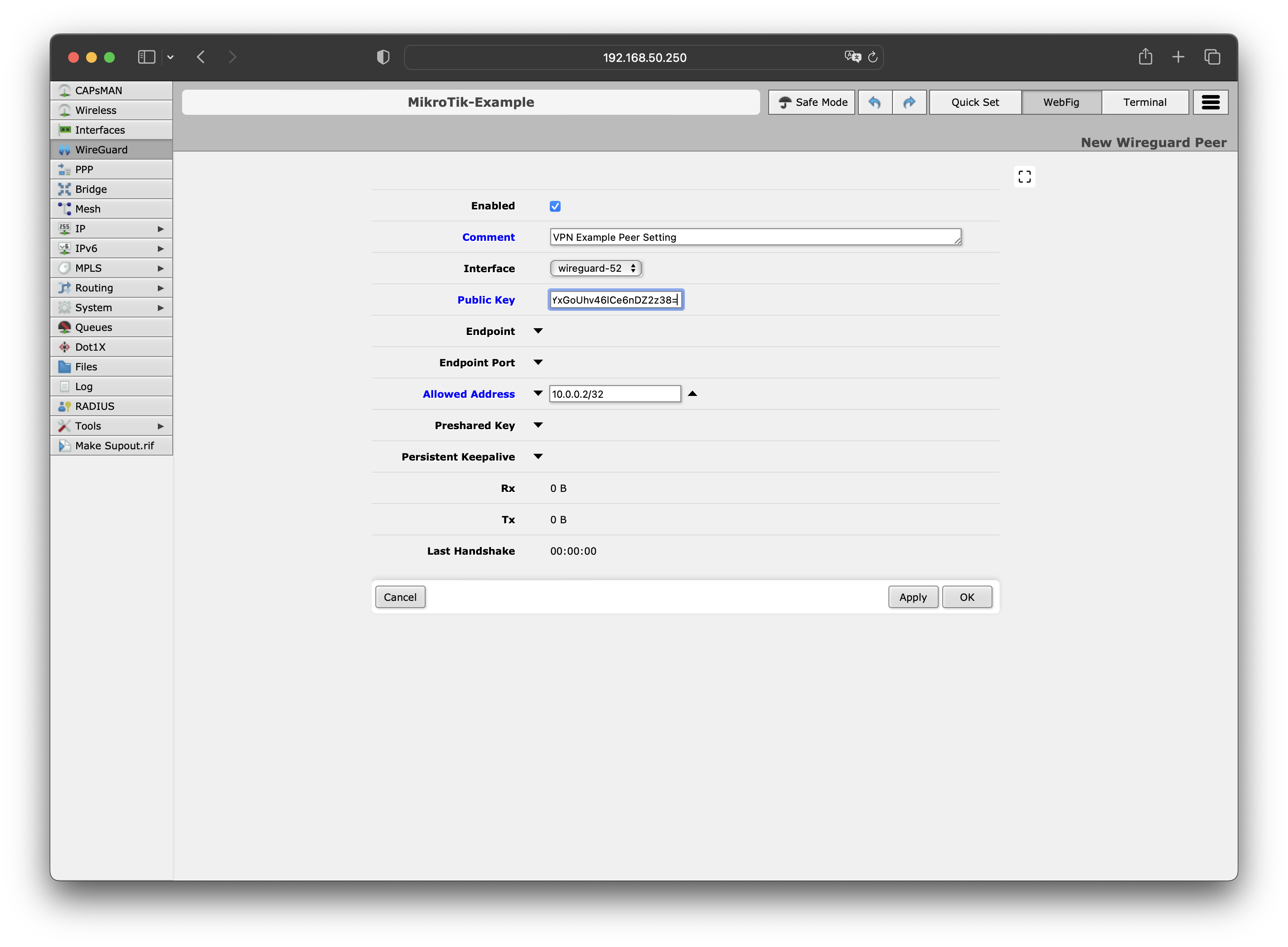Expand the Persistent Keepalive field
1288x947 pixels.
538,457
